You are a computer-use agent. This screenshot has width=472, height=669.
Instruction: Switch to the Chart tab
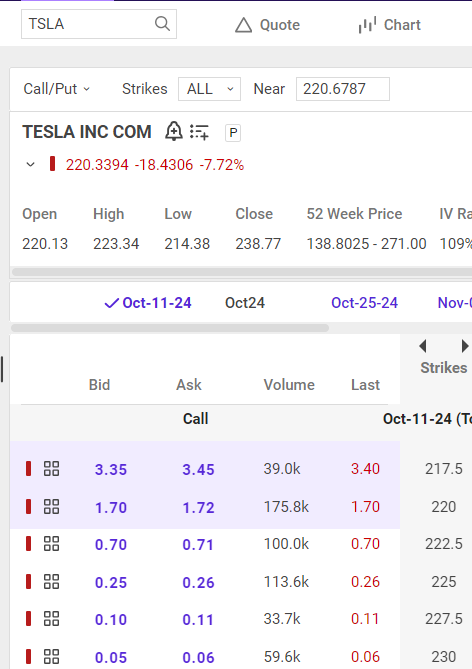pos(390,25)
